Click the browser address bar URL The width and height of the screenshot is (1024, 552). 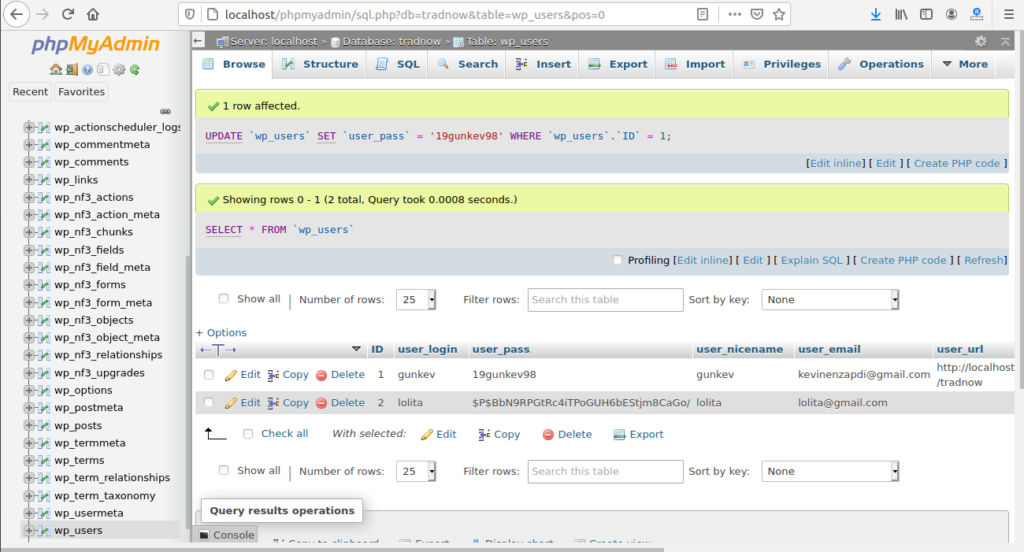coord(415,14)
